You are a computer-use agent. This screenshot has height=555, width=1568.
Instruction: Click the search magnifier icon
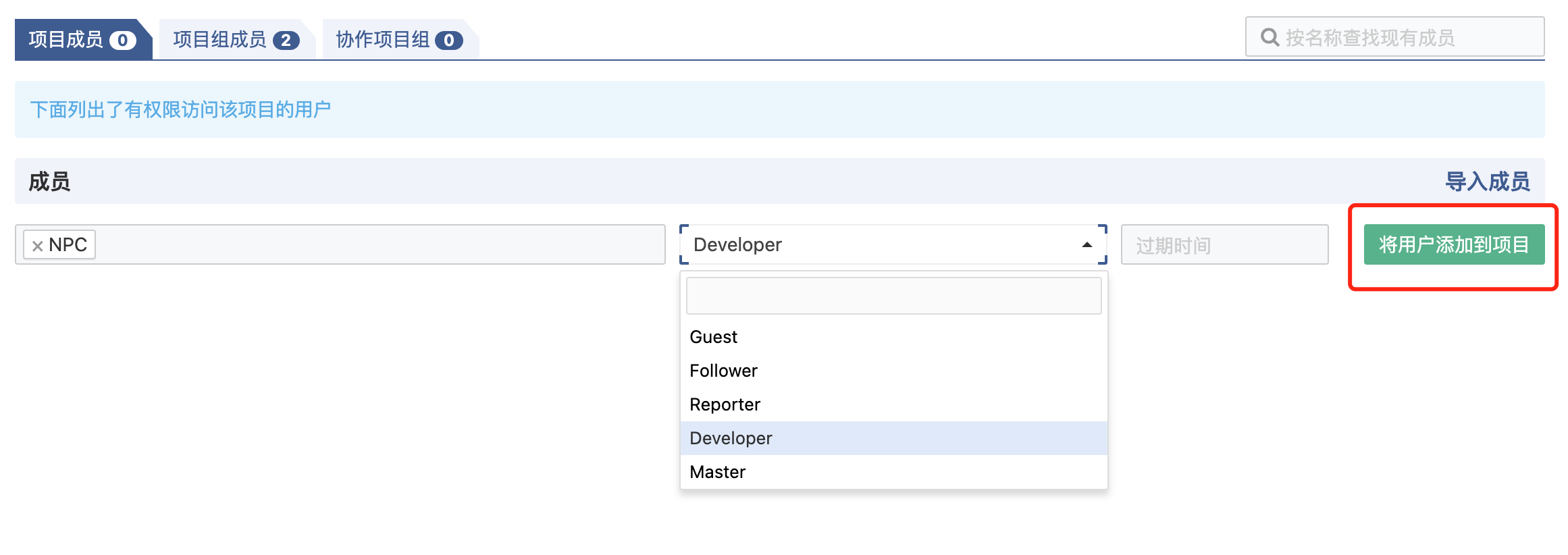point(1270,38)
